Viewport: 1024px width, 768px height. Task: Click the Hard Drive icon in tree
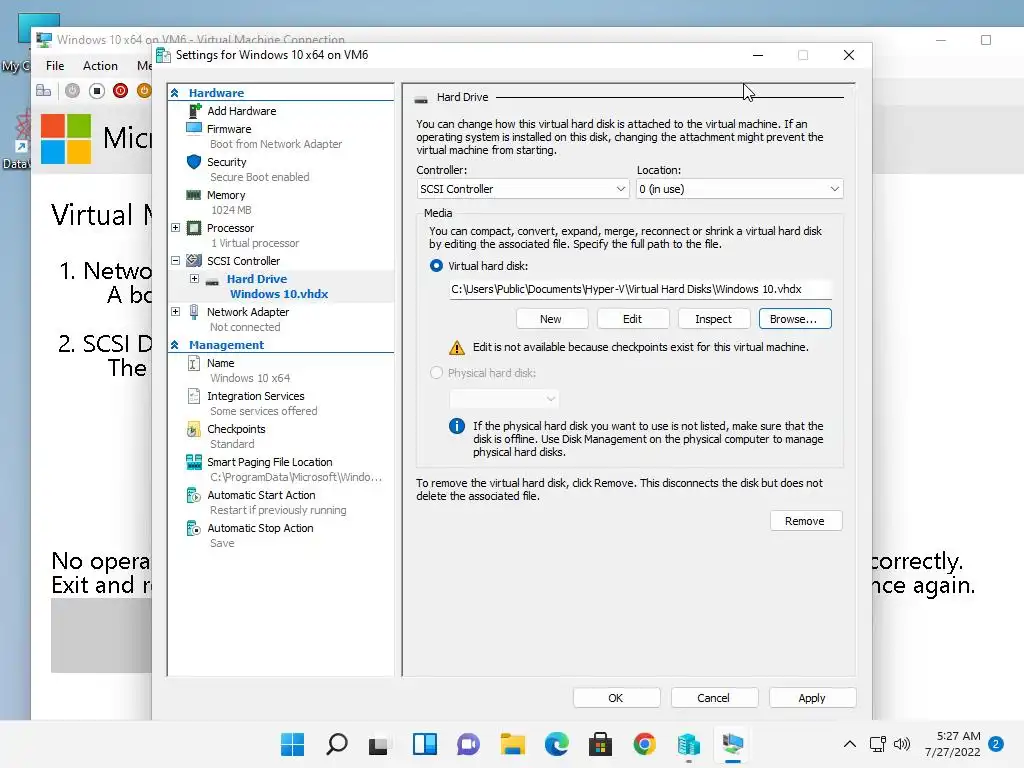pos(212,282)
